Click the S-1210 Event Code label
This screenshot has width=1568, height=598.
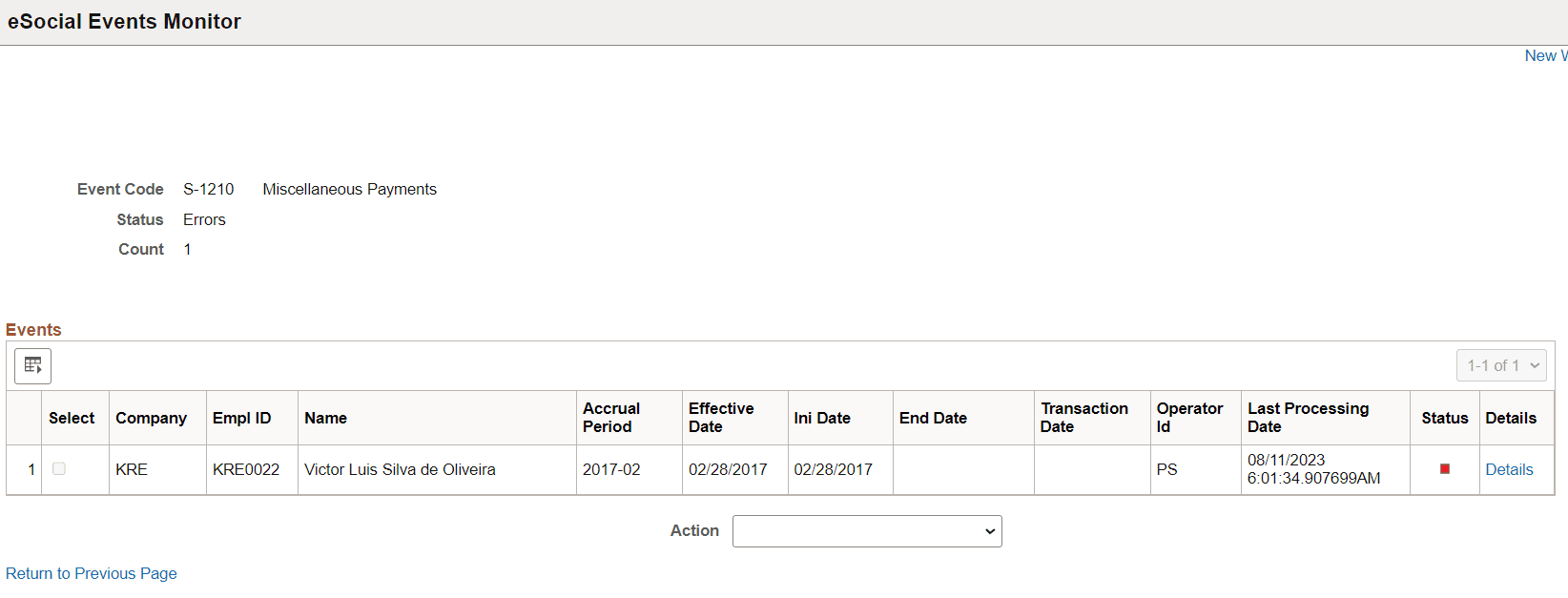point(208,189)
